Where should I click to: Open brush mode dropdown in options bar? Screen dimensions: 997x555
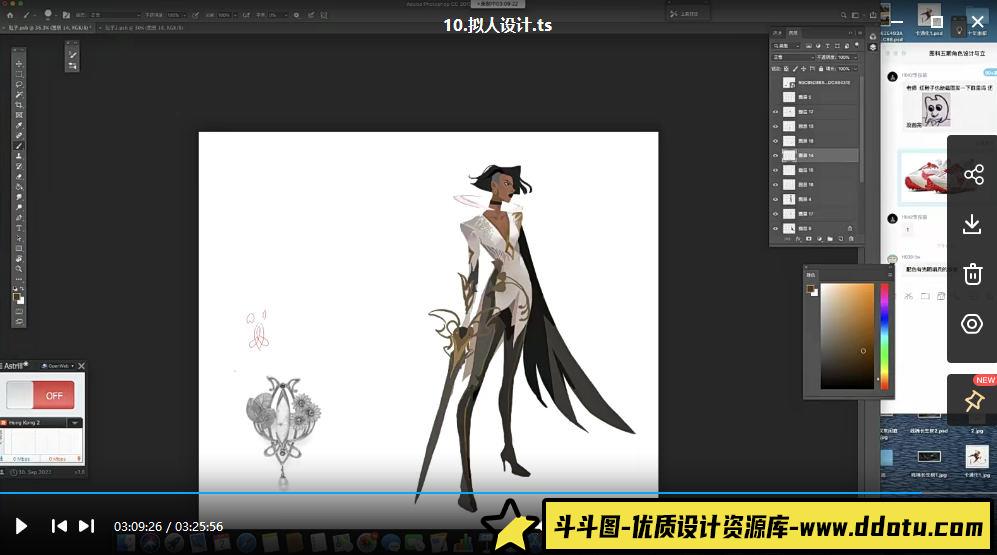[114, 14]
